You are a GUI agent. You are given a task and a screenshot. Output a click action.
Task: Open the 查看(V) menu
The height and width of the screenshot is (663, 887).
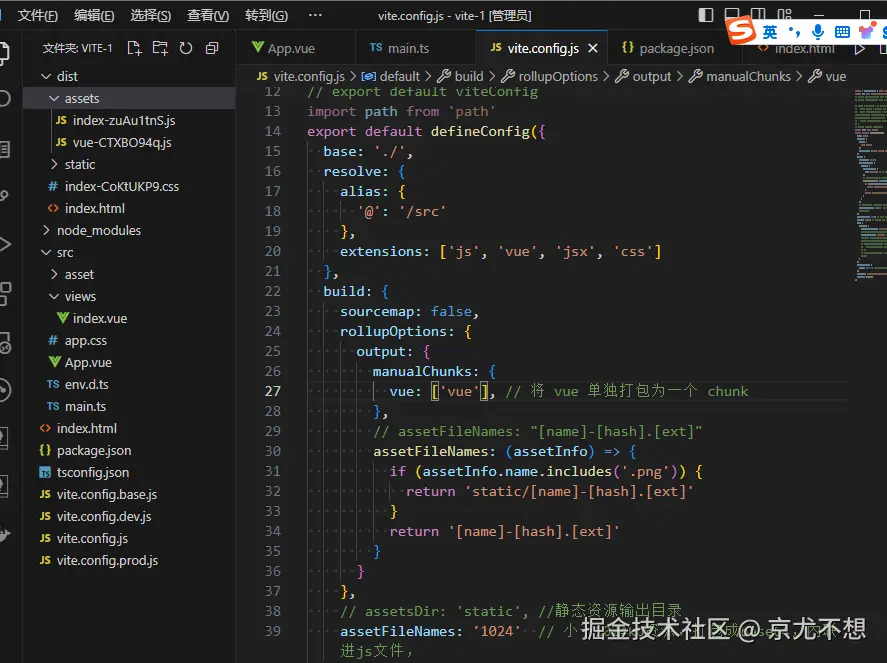coord(208,16)
